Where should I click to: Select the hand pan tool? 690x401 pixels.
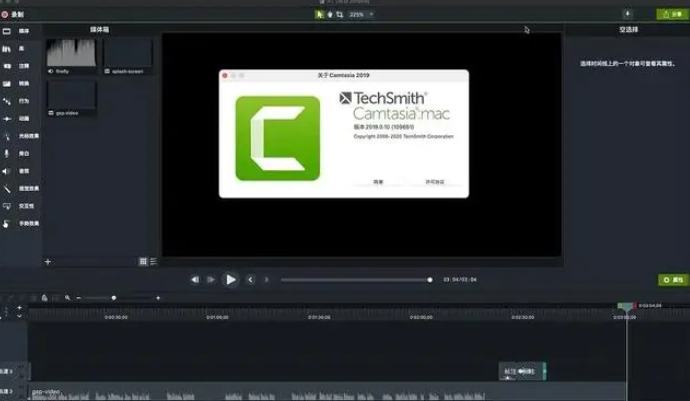point(330,14)
